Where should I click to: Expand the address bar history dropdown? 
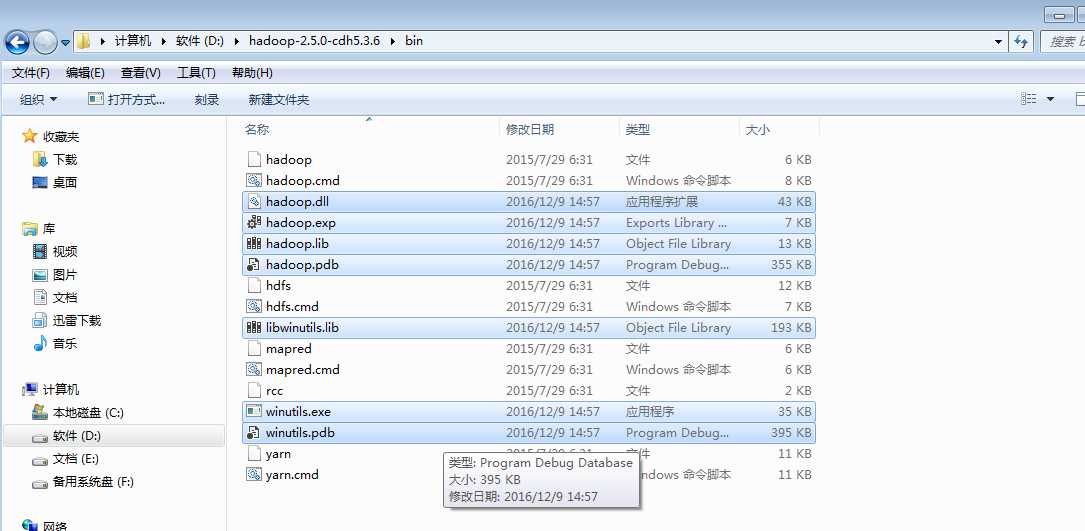pos(998,42)
